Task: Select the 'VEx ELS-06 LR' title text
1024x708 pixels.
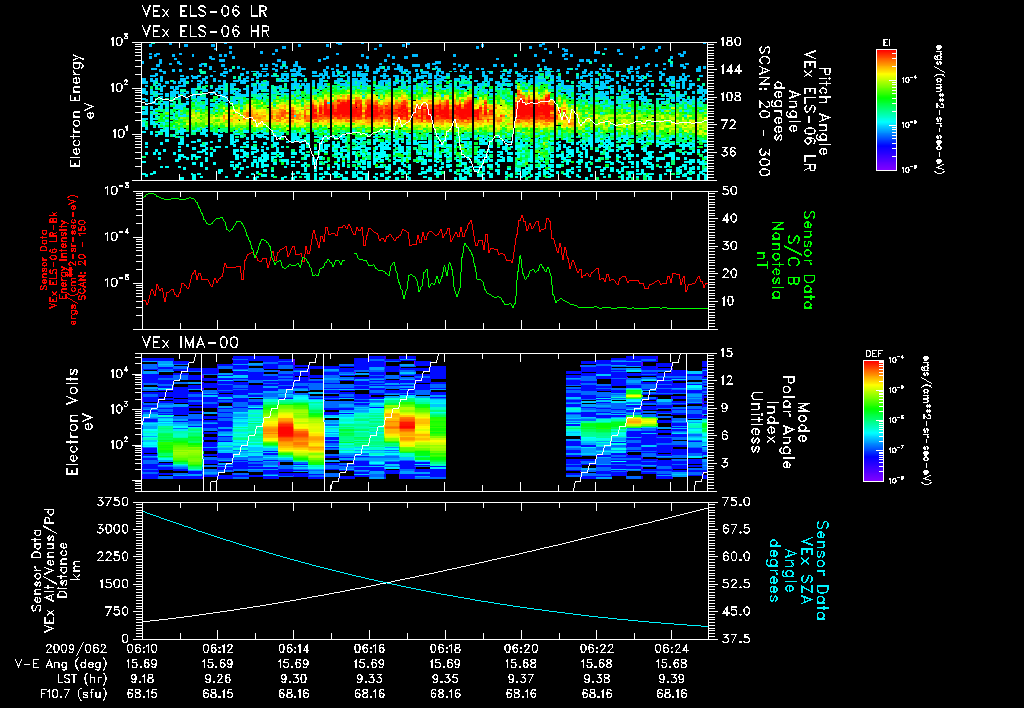Action: [204, 12]
